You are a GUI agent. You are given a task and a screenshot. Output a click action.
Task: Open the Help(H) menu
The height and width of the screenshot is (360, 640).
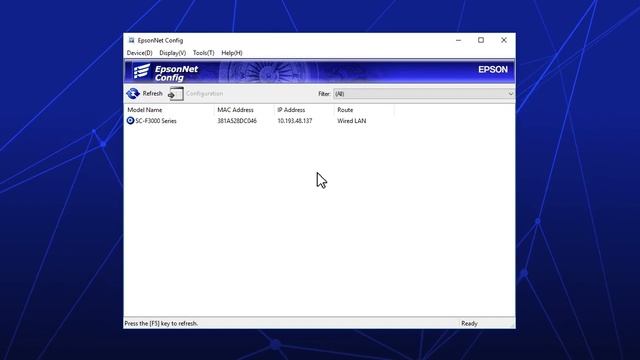(232, 53)
